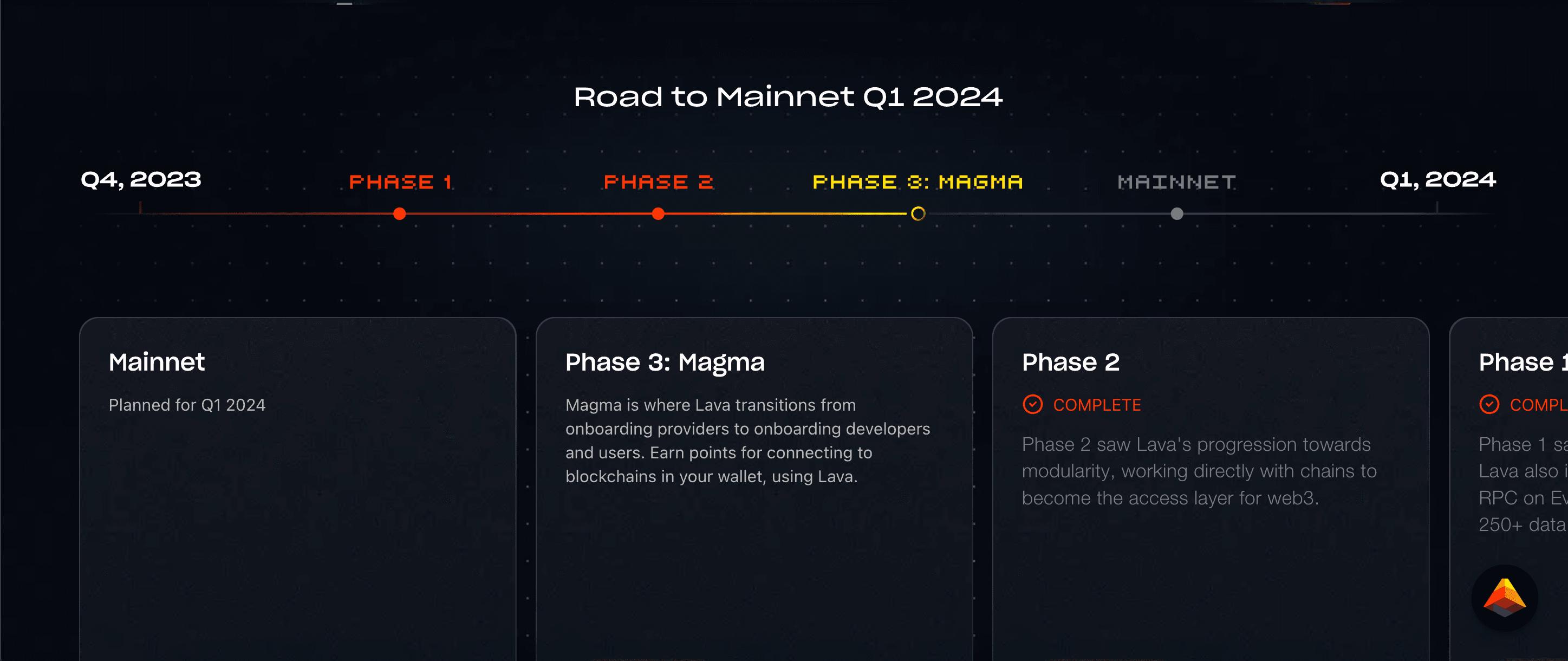Click the Q4, 2023 start label

[x=141, y=179]
